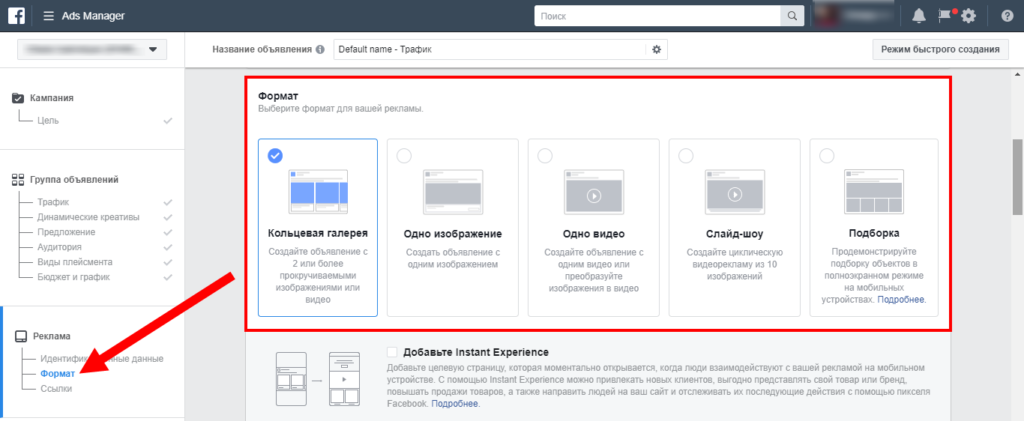The width and height of the screenshot is (1024, 421).
Task: Click the Подборка format illustration
Action: tap(874, 191)
